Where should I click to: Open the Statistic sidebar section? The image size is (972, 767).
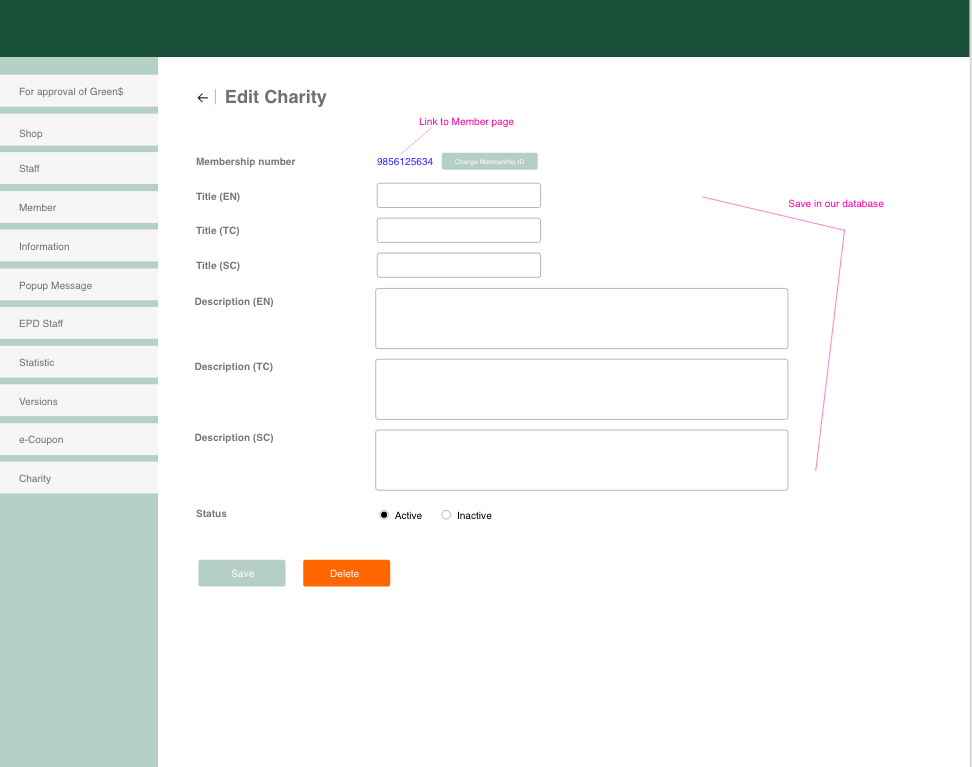(x=79, y=362)
